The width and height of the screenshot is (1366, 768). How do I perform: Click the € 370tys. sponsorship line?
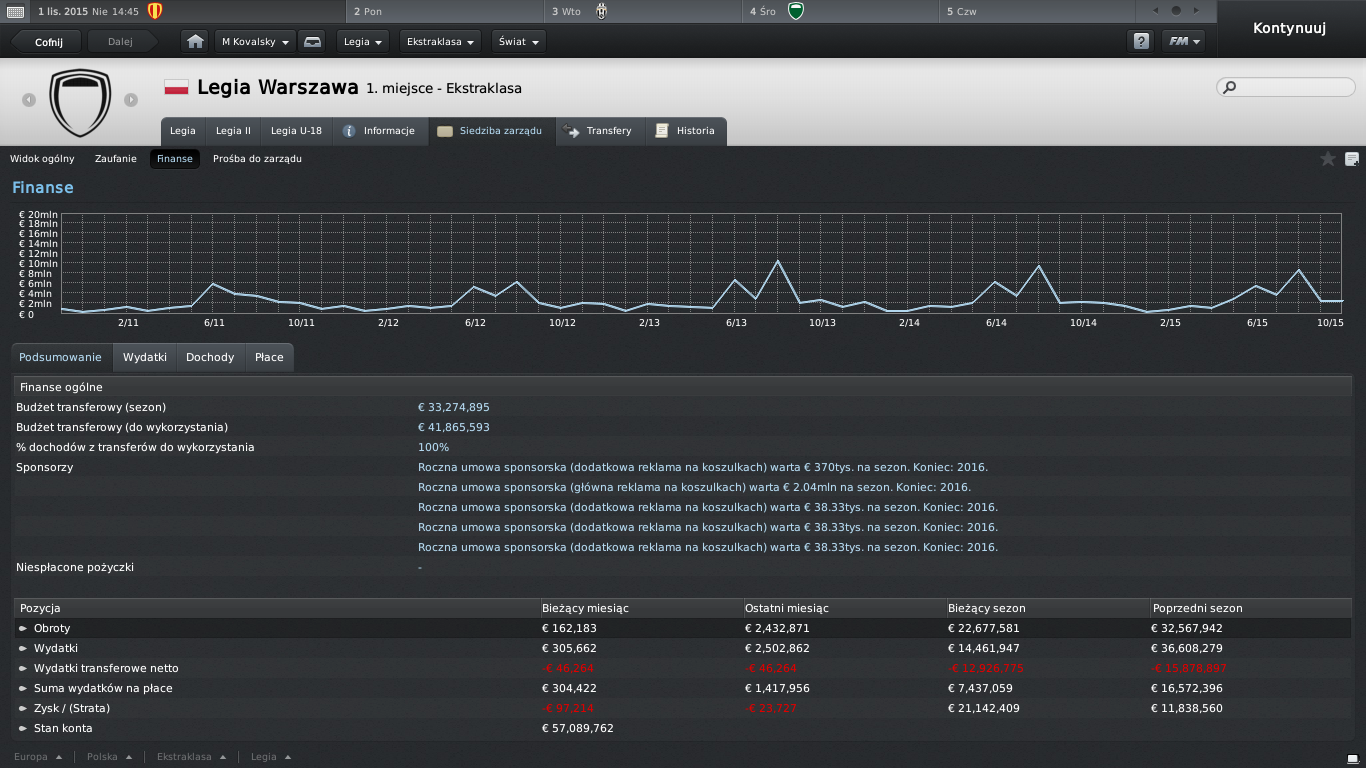click(703, 467)
